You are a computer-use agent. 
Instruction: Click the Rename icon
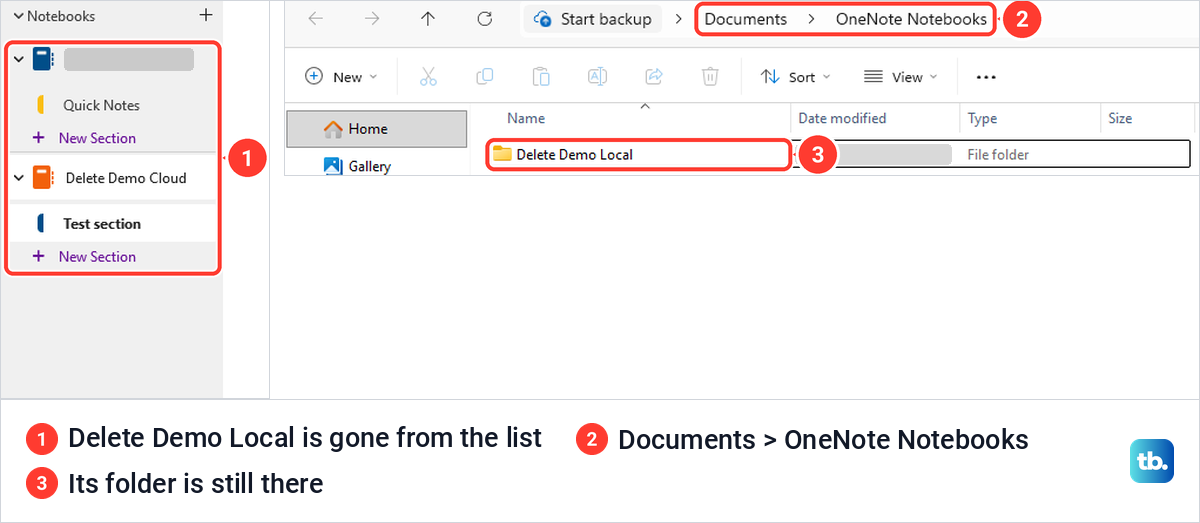pos(597,77)
